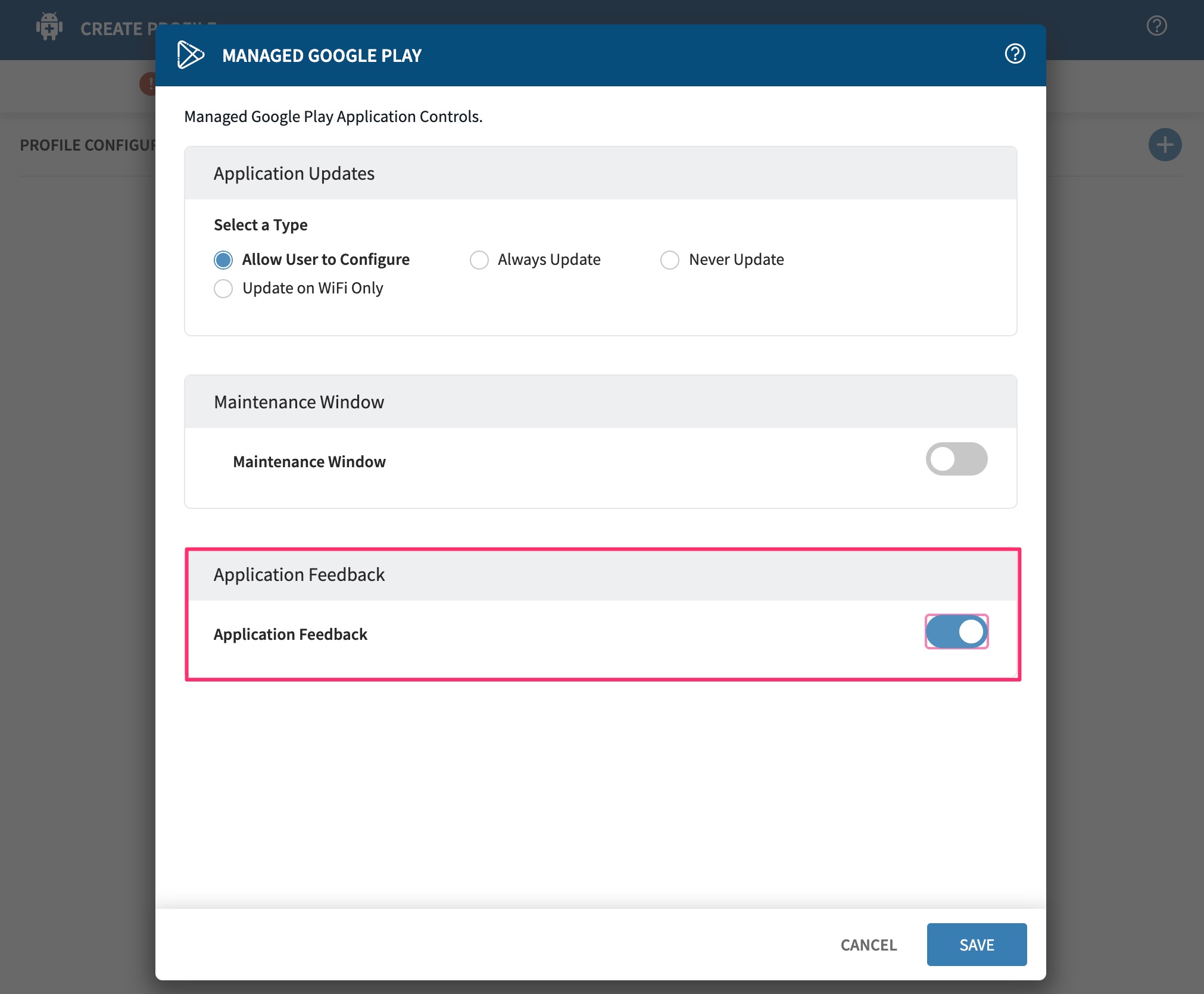Viewport: 1204px width, 994px height.
Task: Click the Profile Configuration heading
Action: point(87,145)
